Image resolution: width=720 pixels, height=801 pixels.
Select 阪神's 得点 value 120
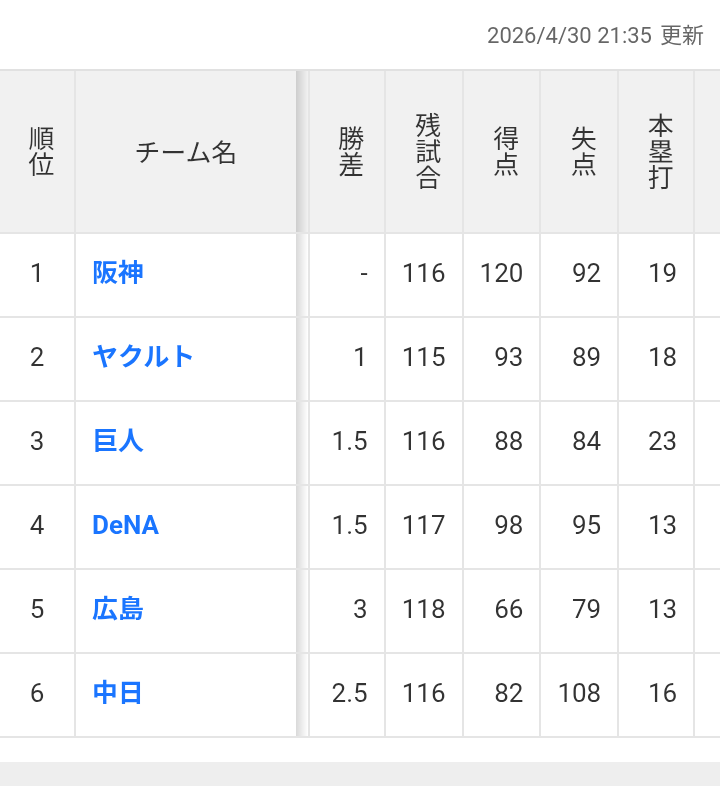(501, 273)
